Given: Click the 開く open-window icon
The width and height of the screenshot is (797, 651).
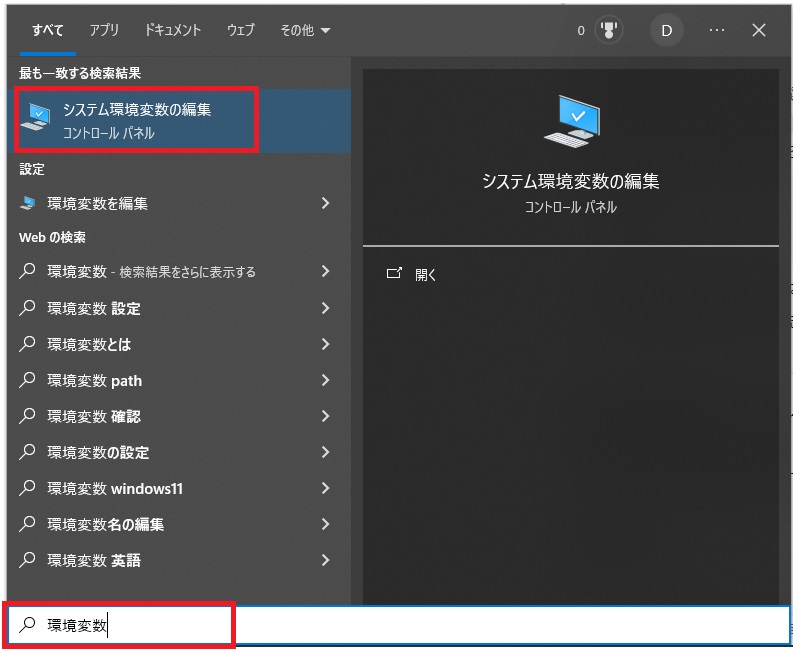Looking at the screenshot, I should [394, 274].
